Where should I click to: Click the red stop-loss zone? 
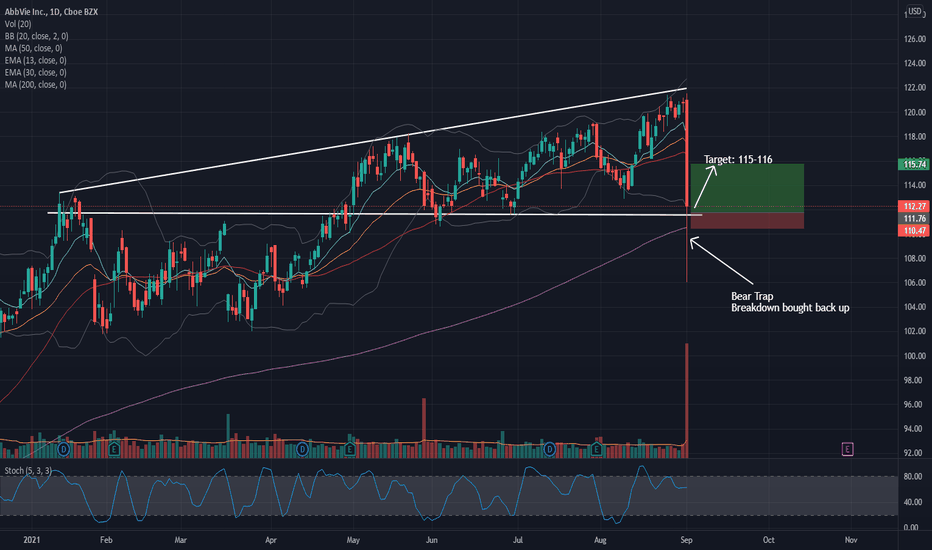pyautogui.click(x=747, y=221)
